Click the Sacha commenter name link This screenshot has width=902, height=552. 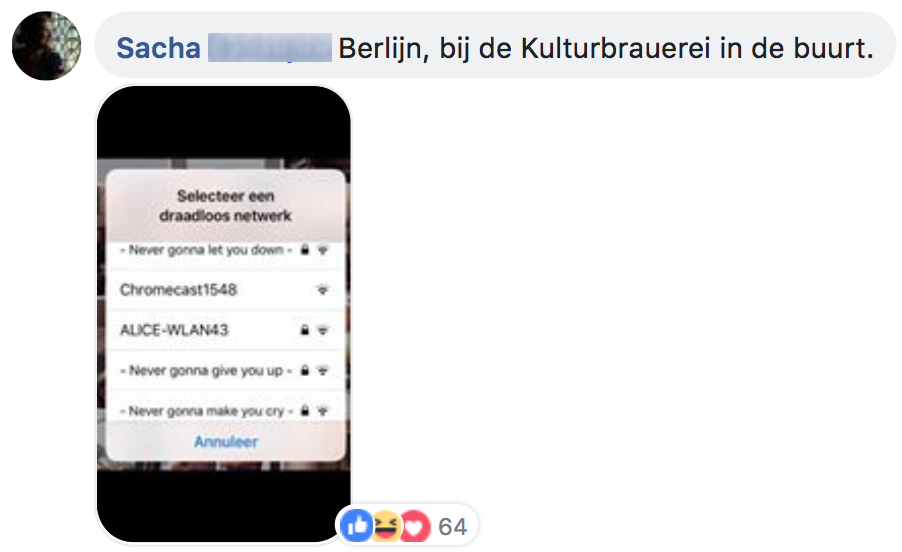[x=158, y=48]
